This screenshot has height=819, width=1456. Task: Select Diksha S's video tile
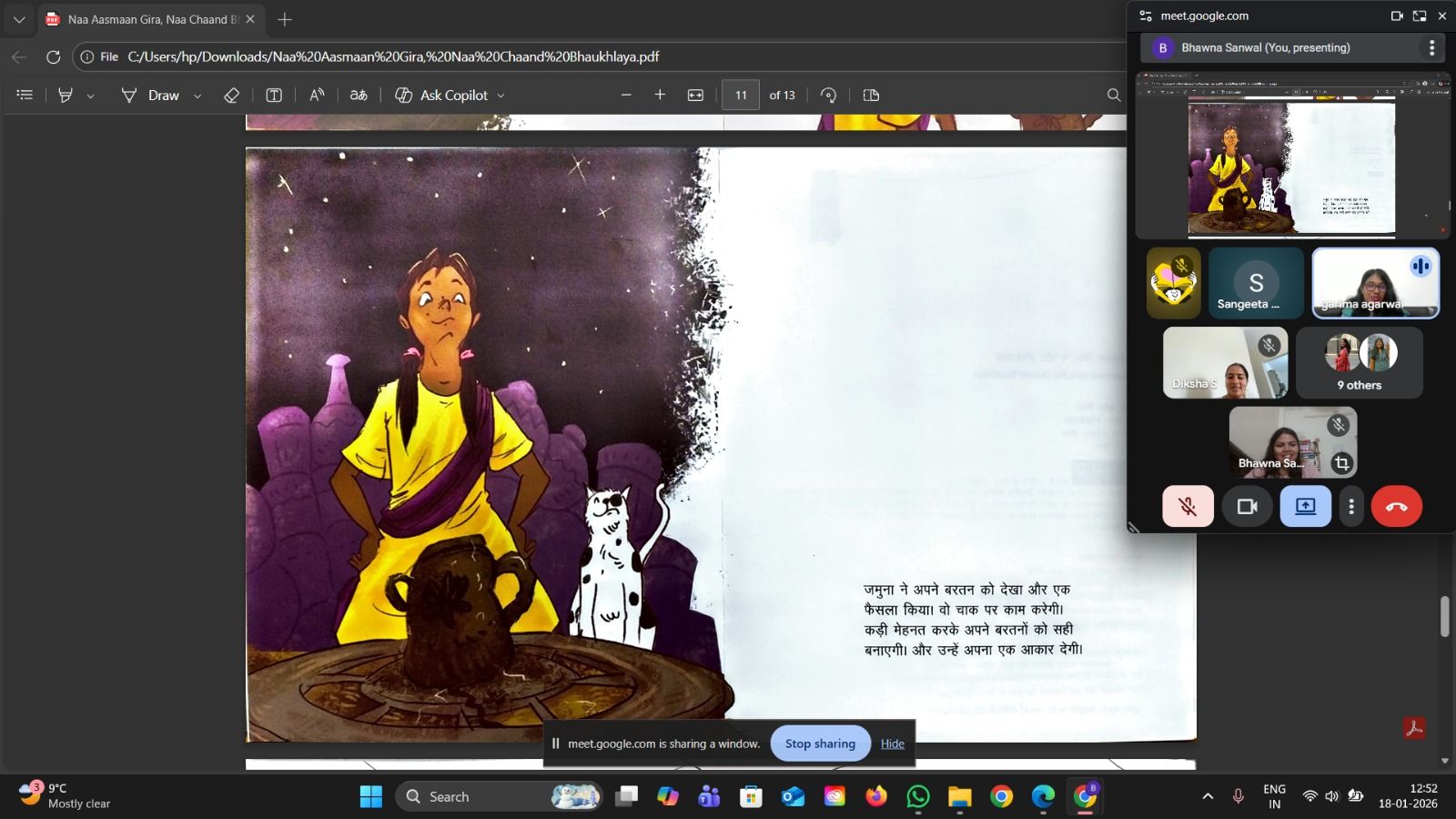click(x=1225, y=363)
